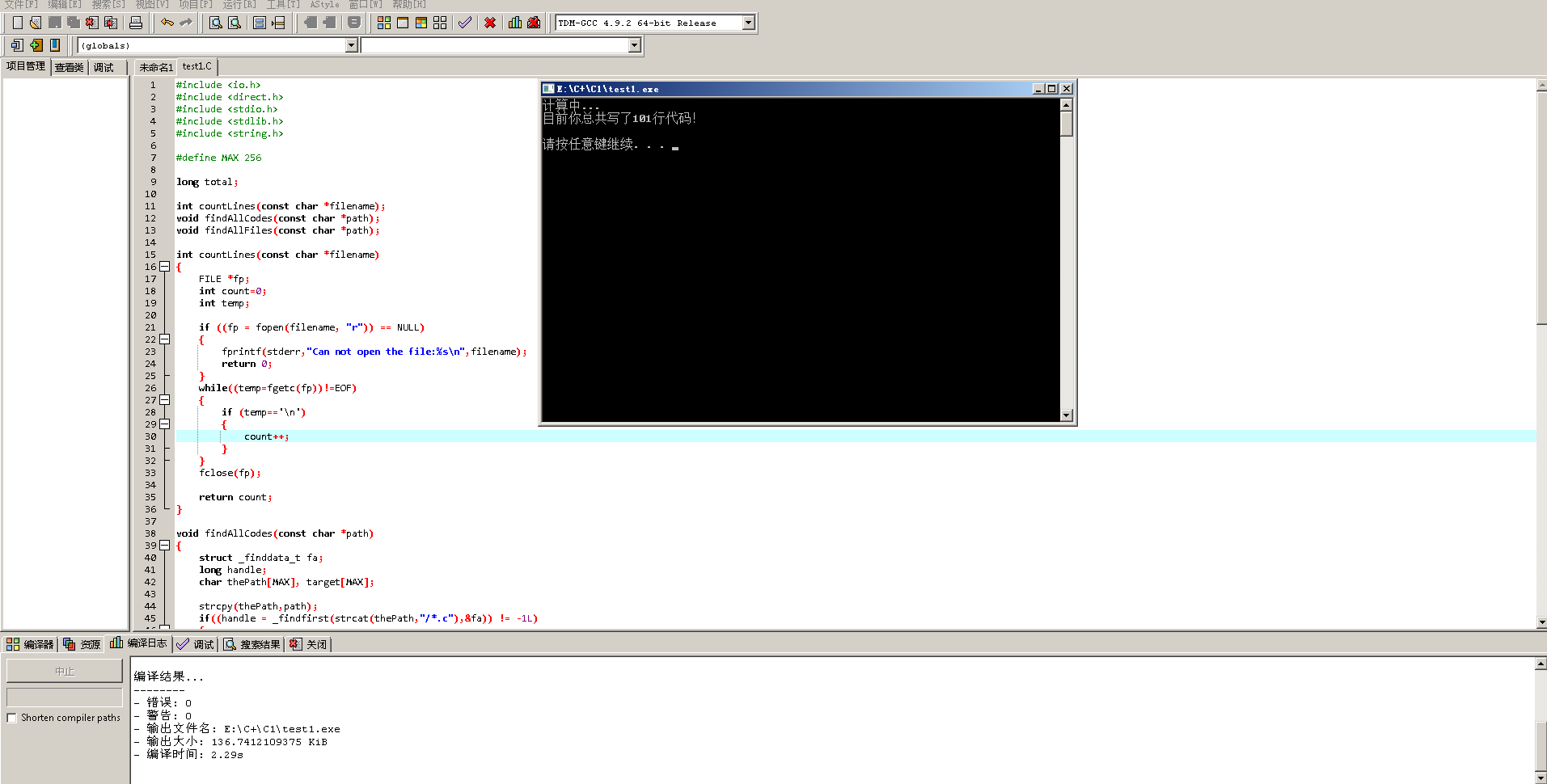Screen dimensions: 1547x784
Task: Click the 查看类 tab in the left sidebar
Action: pyautogui.click(x=70, y=67)
